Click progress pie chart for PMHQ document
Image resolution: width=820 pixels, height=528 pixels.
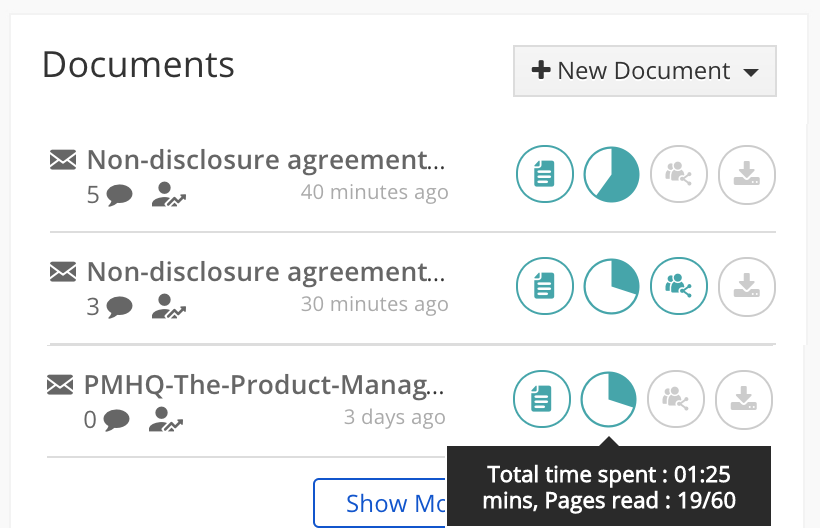[x=608, y=399]
